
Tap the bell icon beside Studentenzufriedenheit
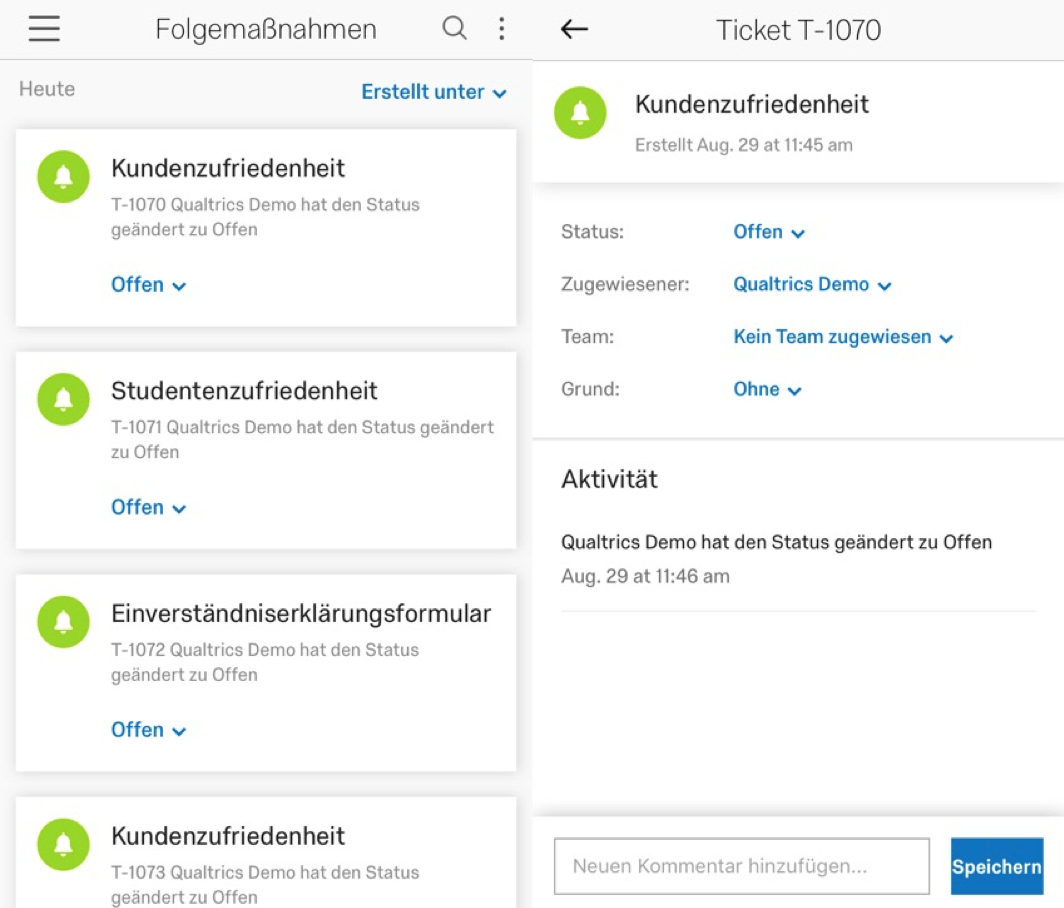(63, 399)
